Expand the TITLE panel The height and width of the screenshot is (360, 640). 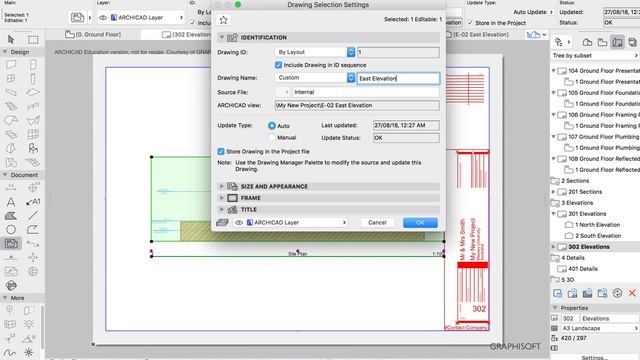pos(221,209)
